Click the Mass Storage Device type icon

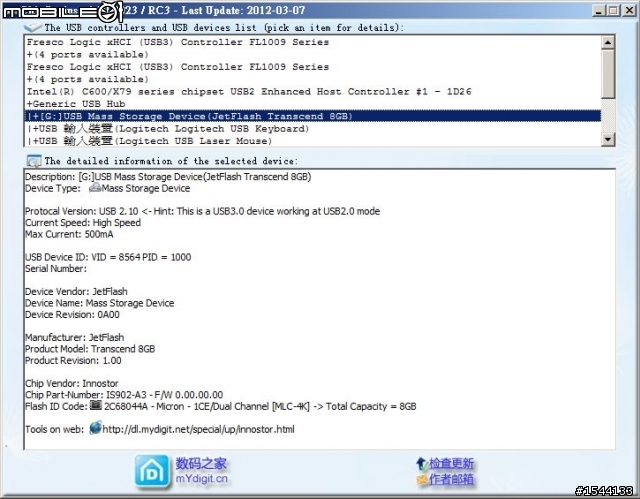pyautogui.click(x=95, y=188)
